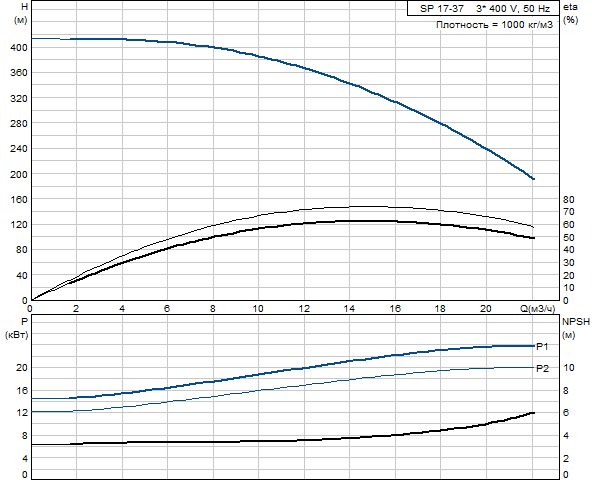Viewport: 592px width, 480px height.
Task: Click the 12 tick on power axis
Action: tap(22, 413)
